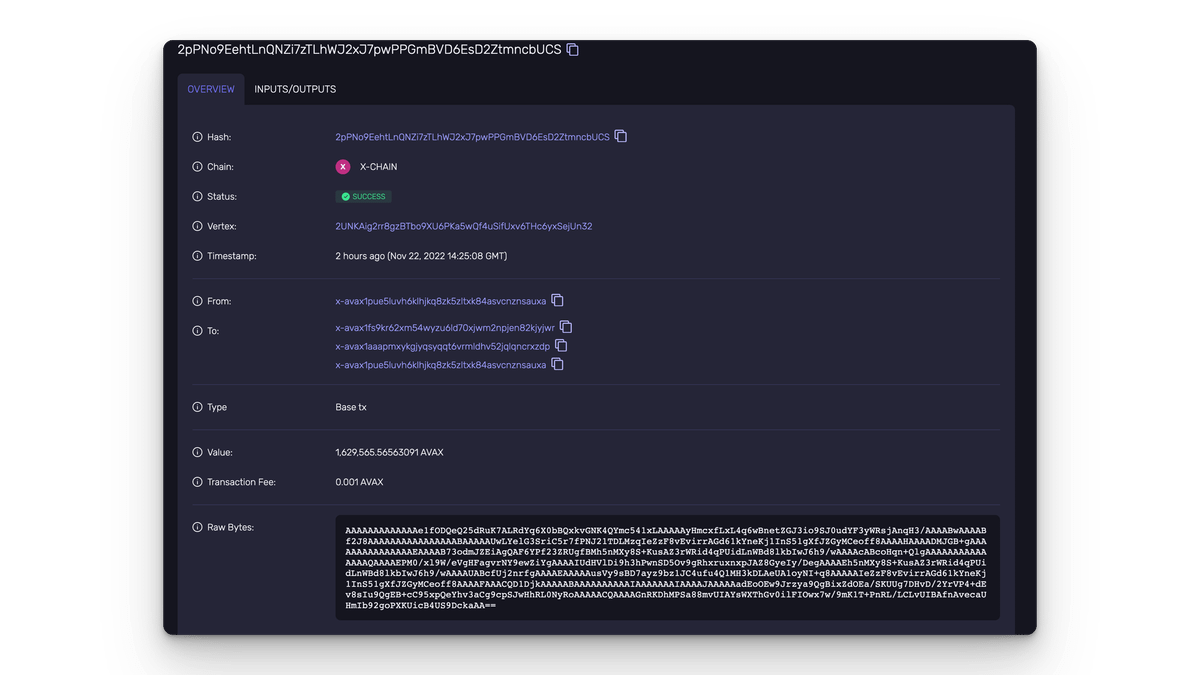Open the To address x-avax1aaapmxykg… link

click(x=443, y=347)
